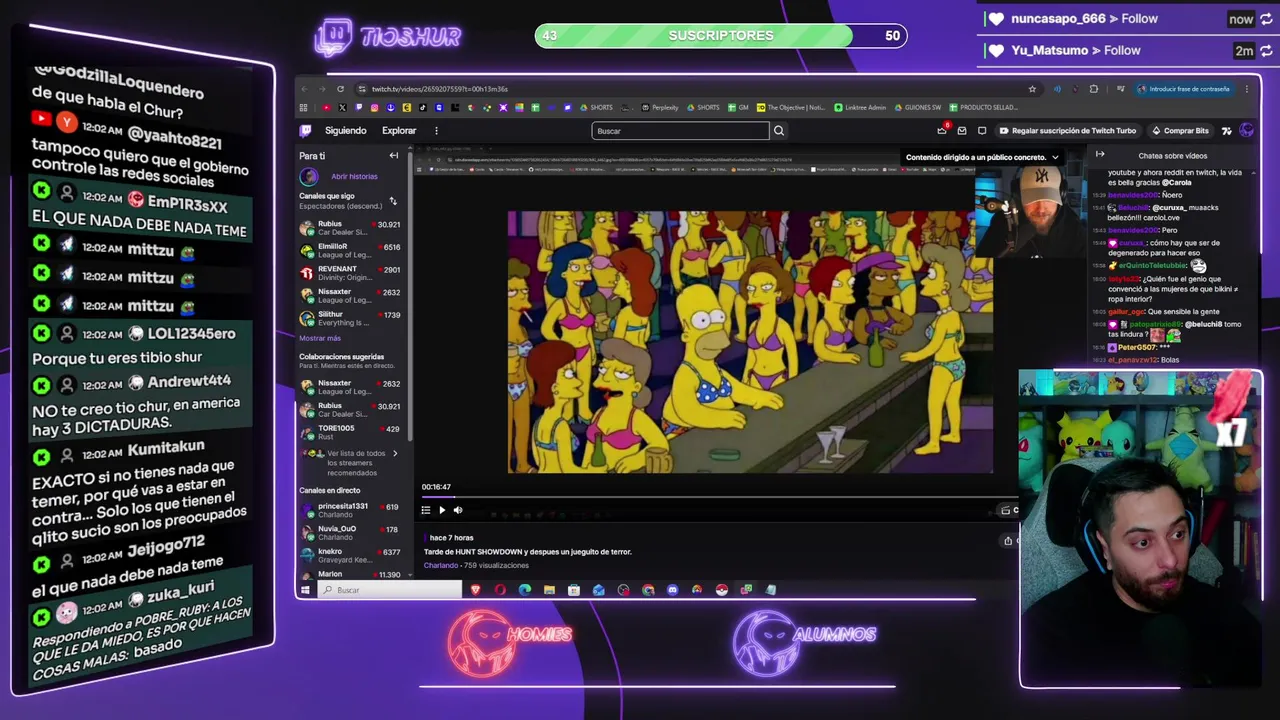Screen dimensions: 1280x720
Task: Click the Windows taskbar Buscar box
Action: pyautogui.click(x=390, y=590)
